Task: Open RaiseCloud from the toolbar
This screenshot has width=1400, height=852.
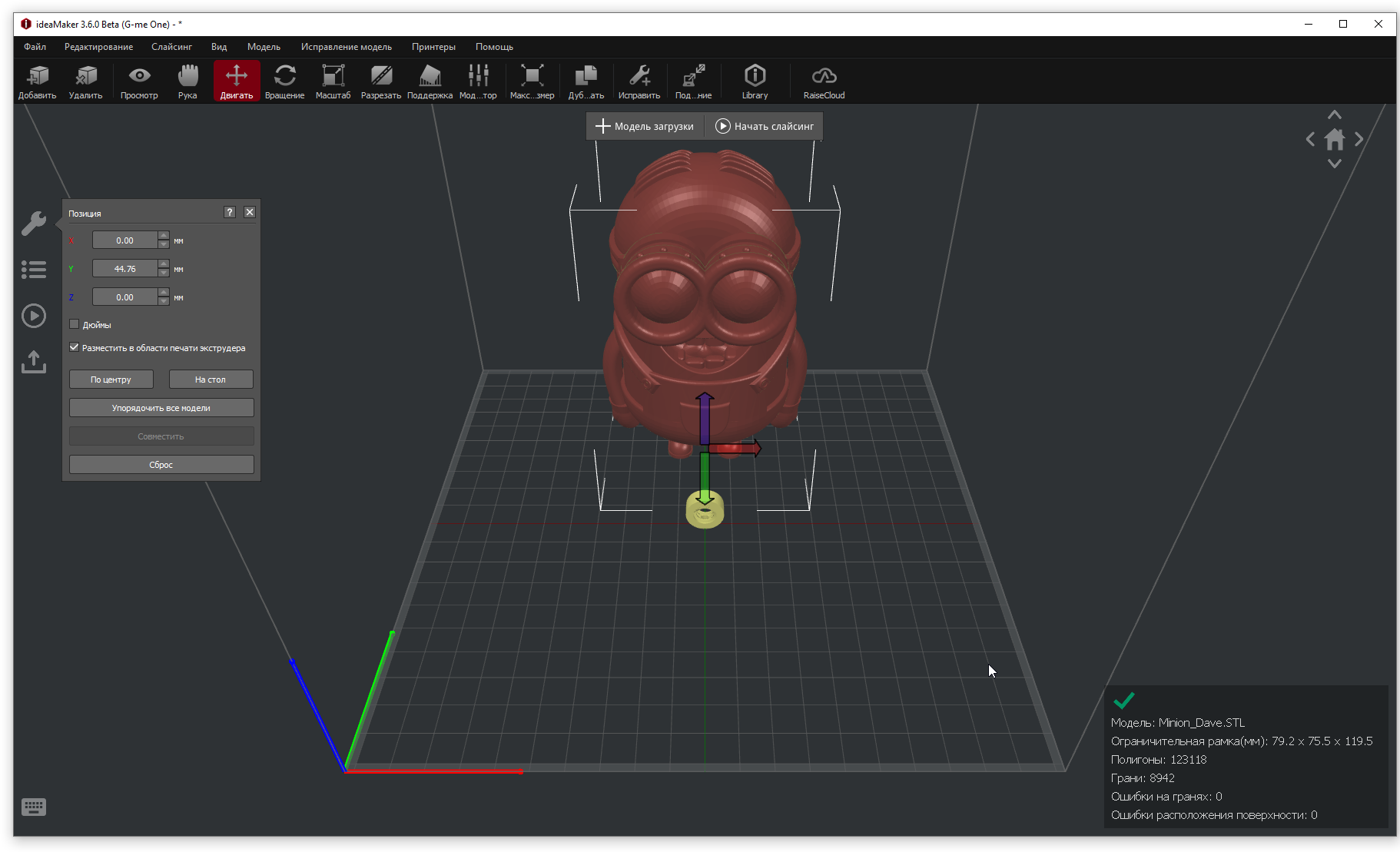Action: click(824, 81)
